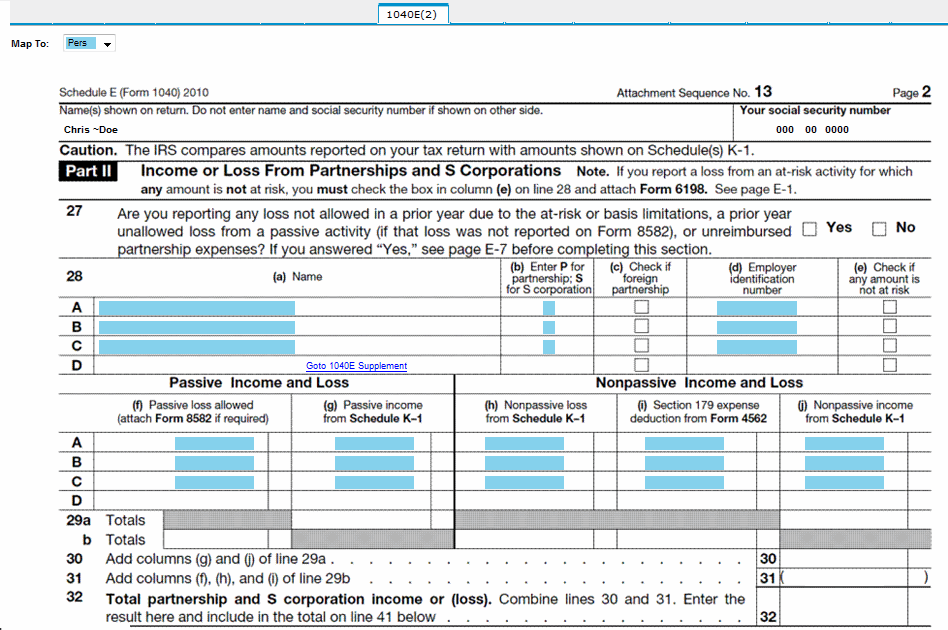Tick the foreign partnership checkbox for row A

(x=641, y=307)
